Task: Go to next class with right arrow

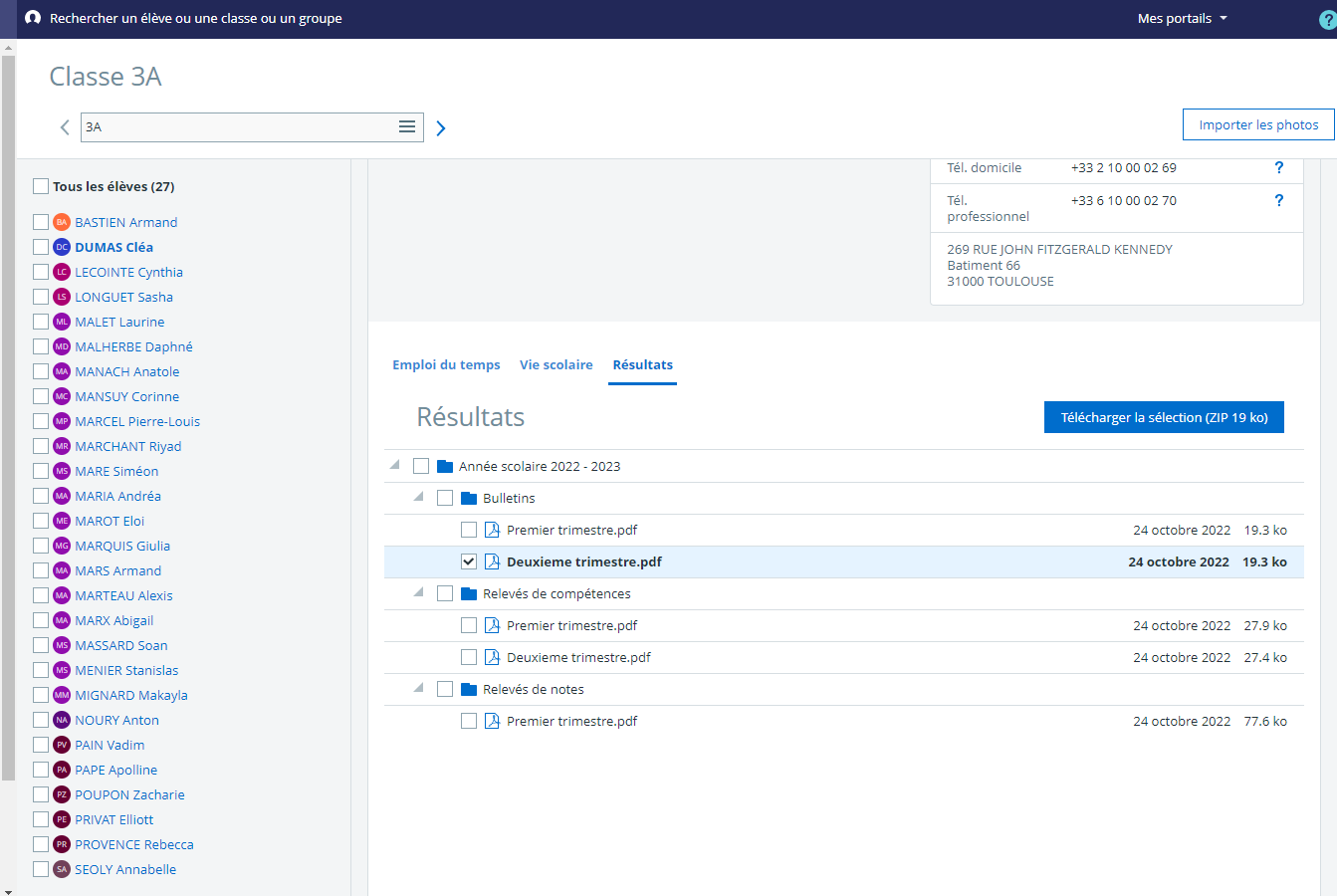Action: (441, 127)
